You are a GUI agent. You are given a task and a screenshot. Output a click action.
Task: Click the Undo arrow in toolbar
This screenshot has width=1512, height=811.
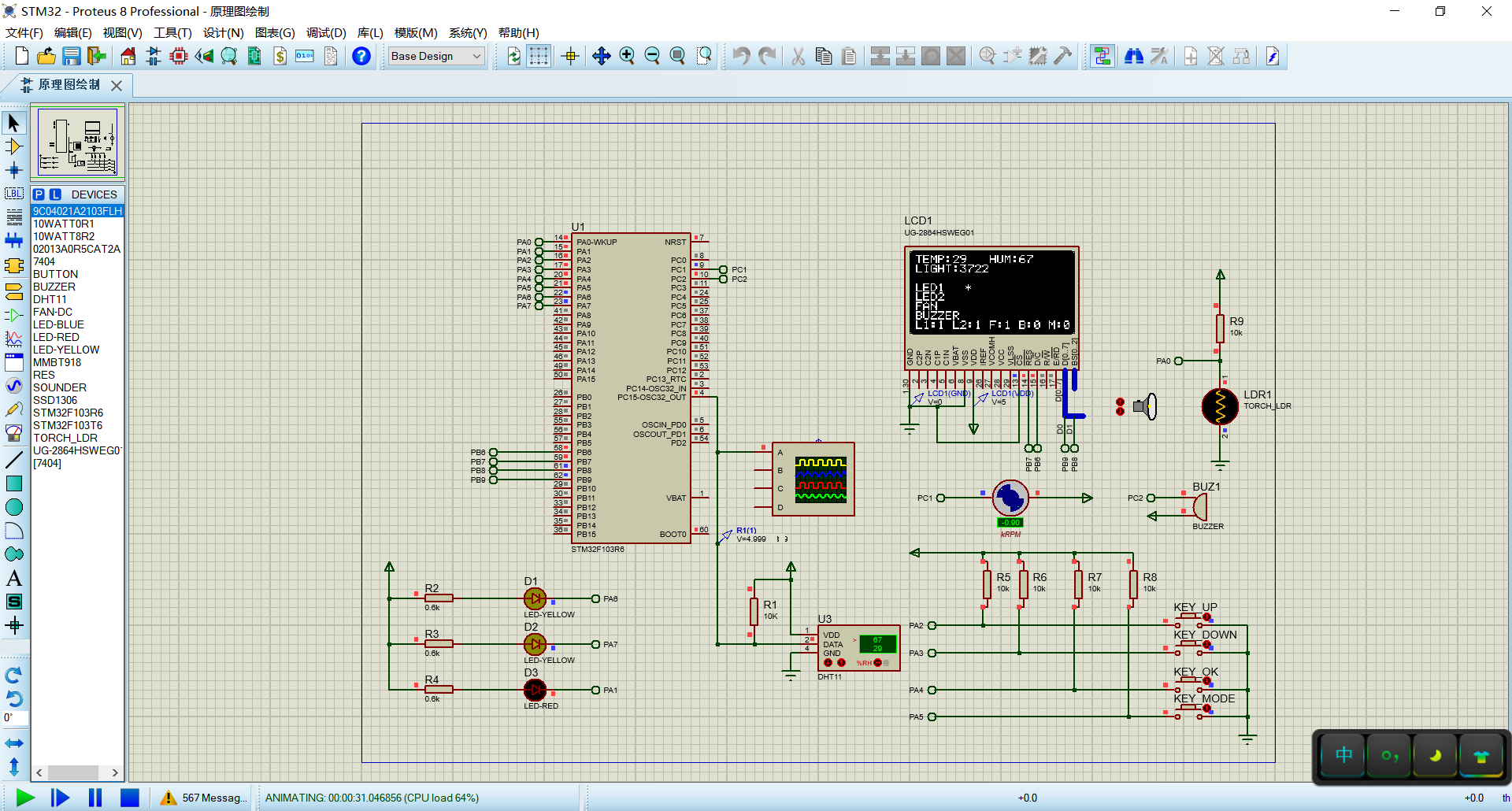pos(741,56)
